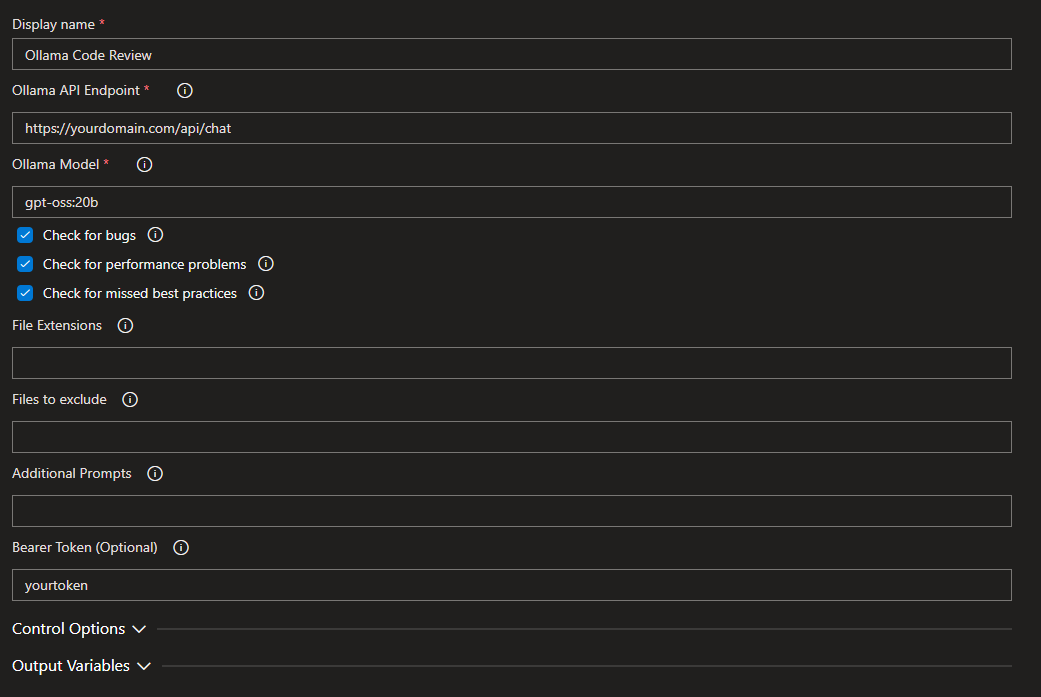Click the info icon beside Ollama Model
The image size is (1041, 697).
pyautogui.click(x=144, y=164)
